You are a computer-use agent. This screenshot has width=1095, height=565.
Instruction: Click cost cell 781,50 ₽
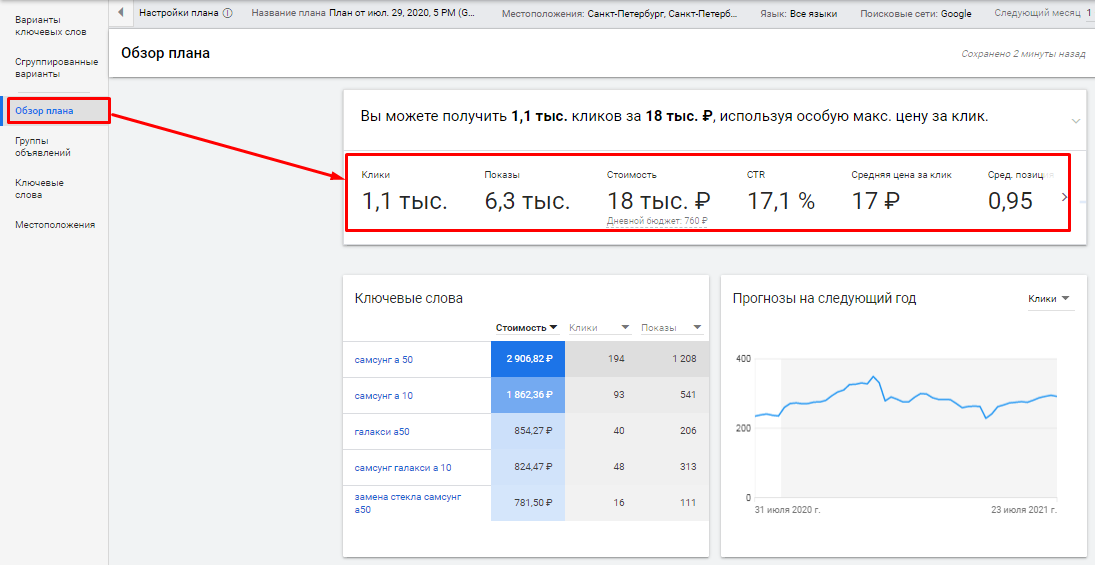coord(528,503)
